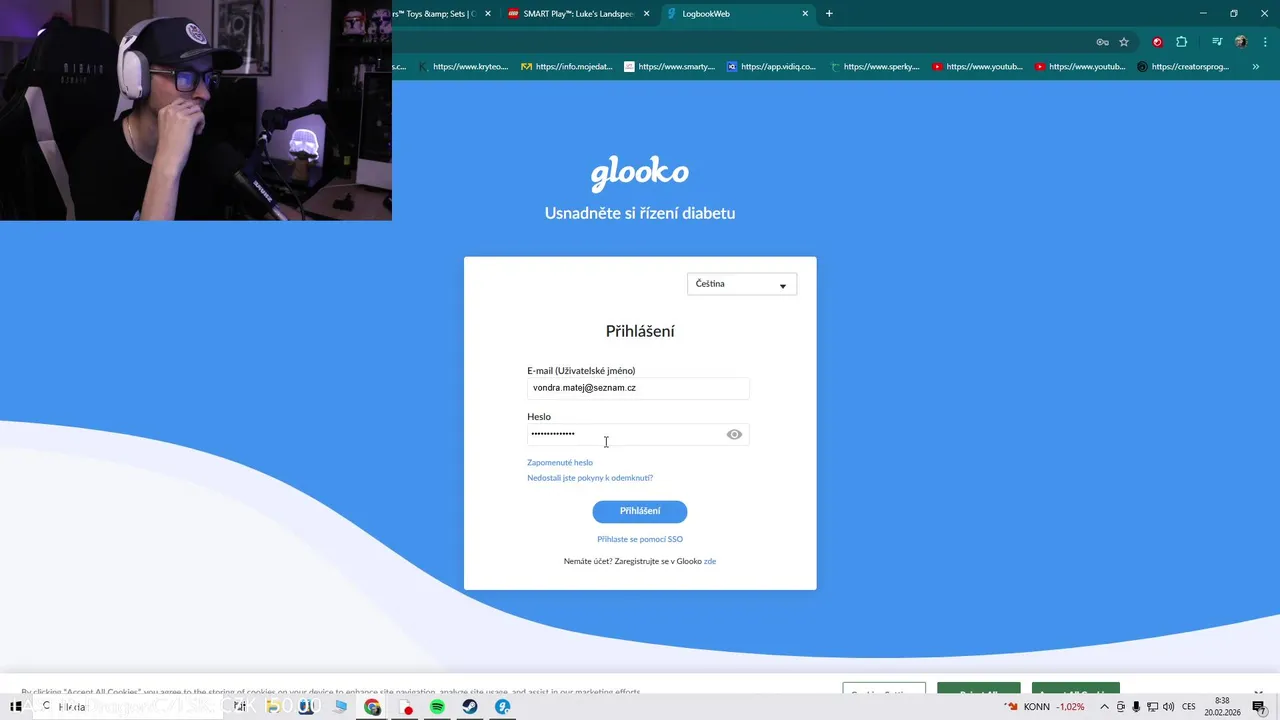Click Přihlaste se pomocí SSO link

tap(640, 539)
